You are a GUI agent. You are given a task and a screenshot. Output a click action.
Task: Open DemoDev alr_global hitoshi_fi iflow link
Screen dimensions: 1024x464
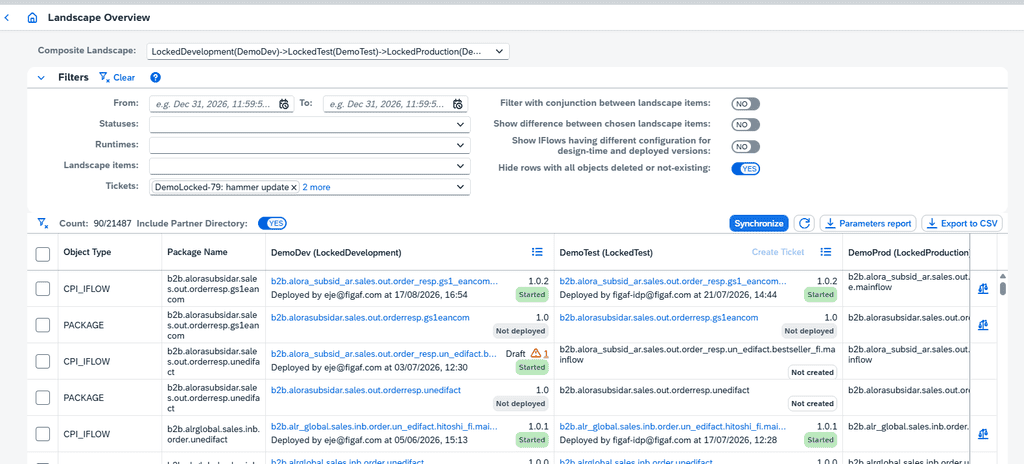pos(384,427)
